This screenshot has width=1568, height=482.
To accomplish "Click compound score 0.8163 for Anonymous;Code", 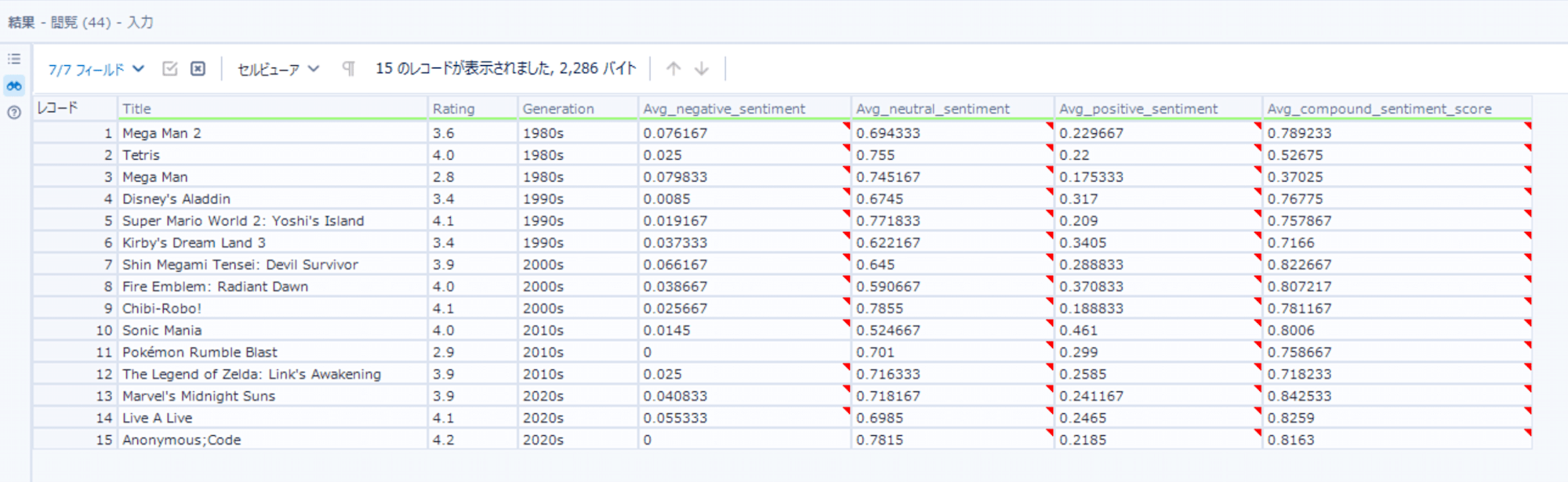I will click(1398, 440).
